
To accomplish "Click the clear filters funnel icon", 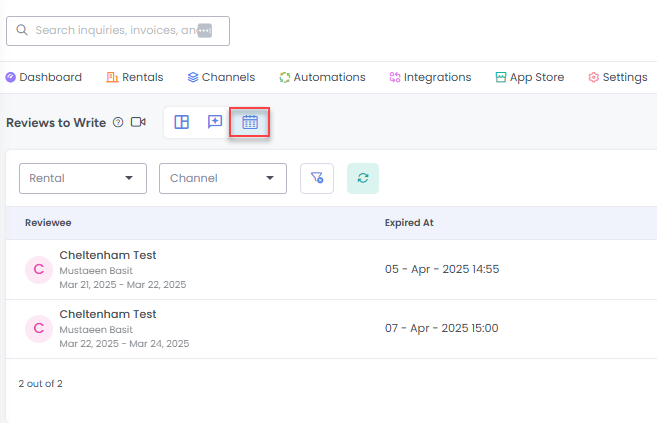I will (x=317, y=178).
